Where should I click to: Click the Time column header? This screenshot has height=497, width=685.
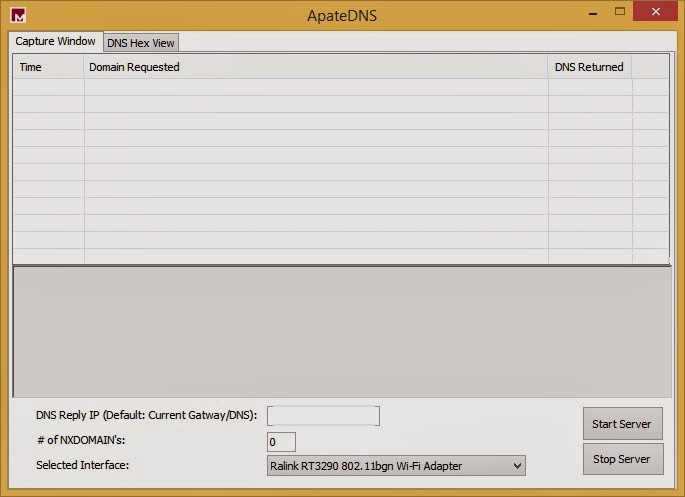(x=48, y=67)
